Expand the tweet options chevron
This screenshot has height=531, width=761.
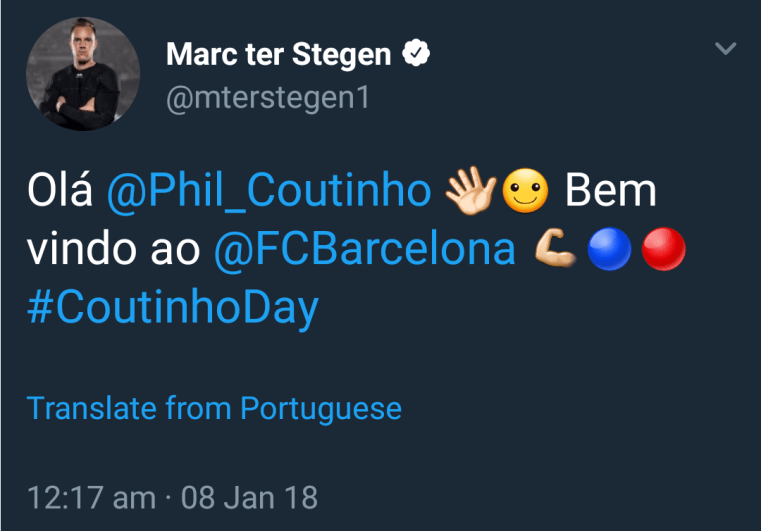click(726, 48)
